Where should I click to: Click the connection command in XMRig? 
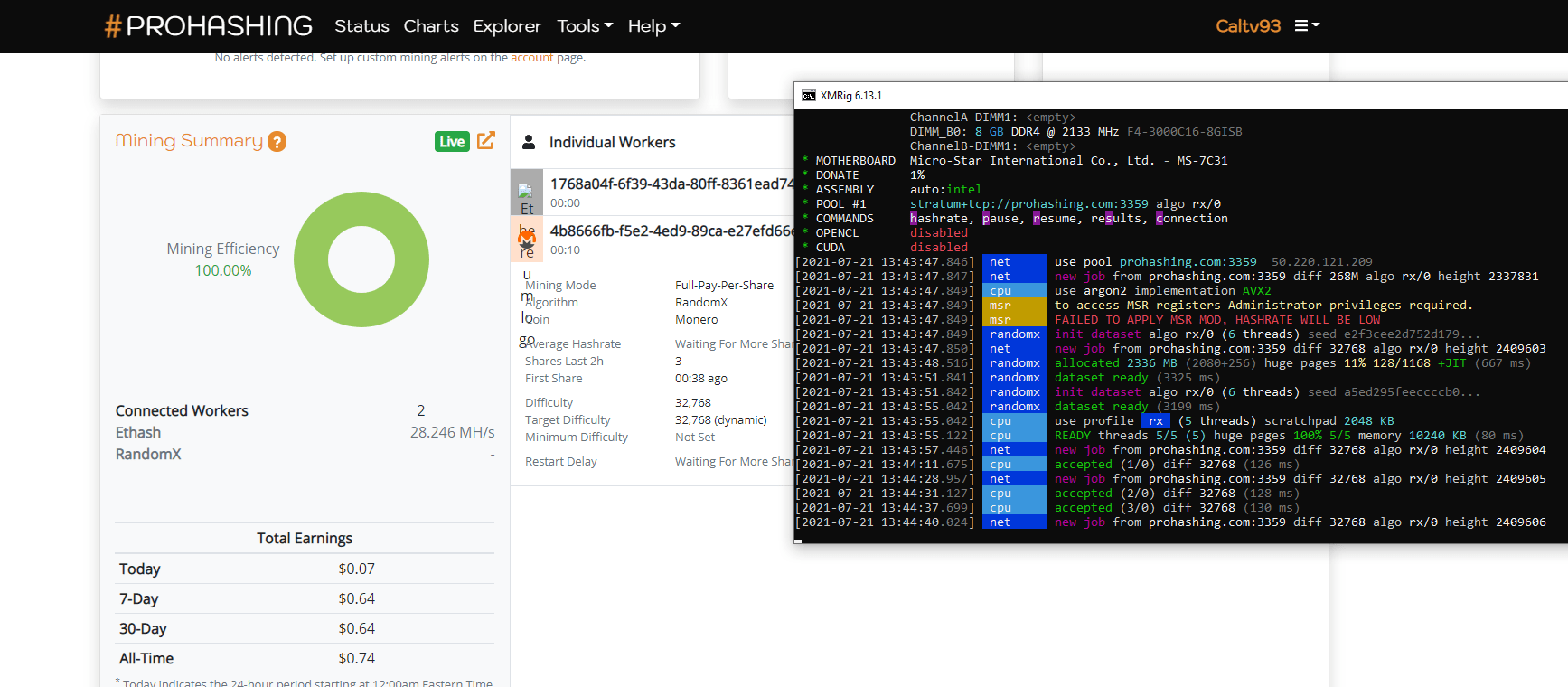[x=1192, y=219]
